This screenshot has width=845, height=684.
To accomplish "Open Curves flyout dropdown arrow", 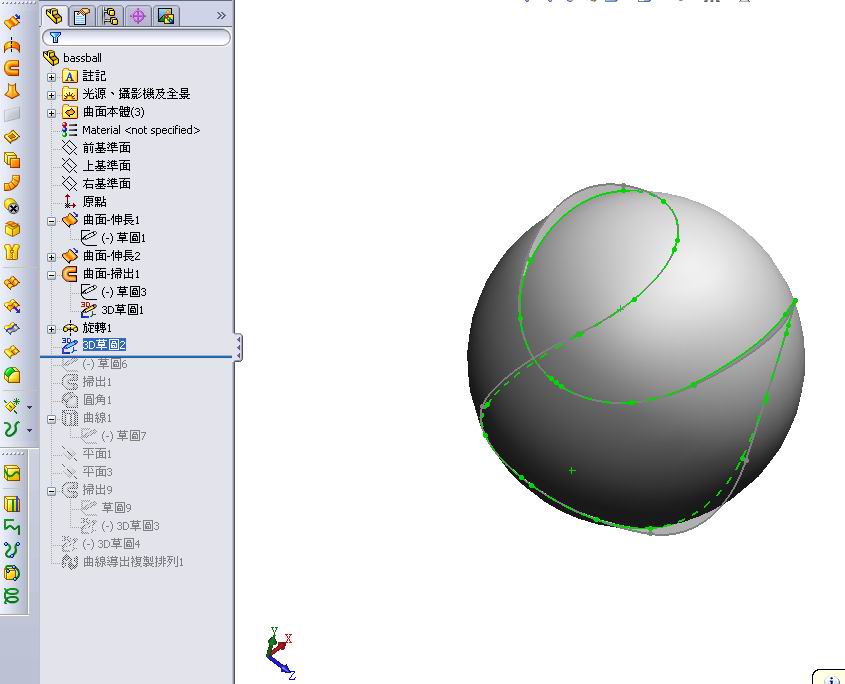I will [x=30, y=430].
